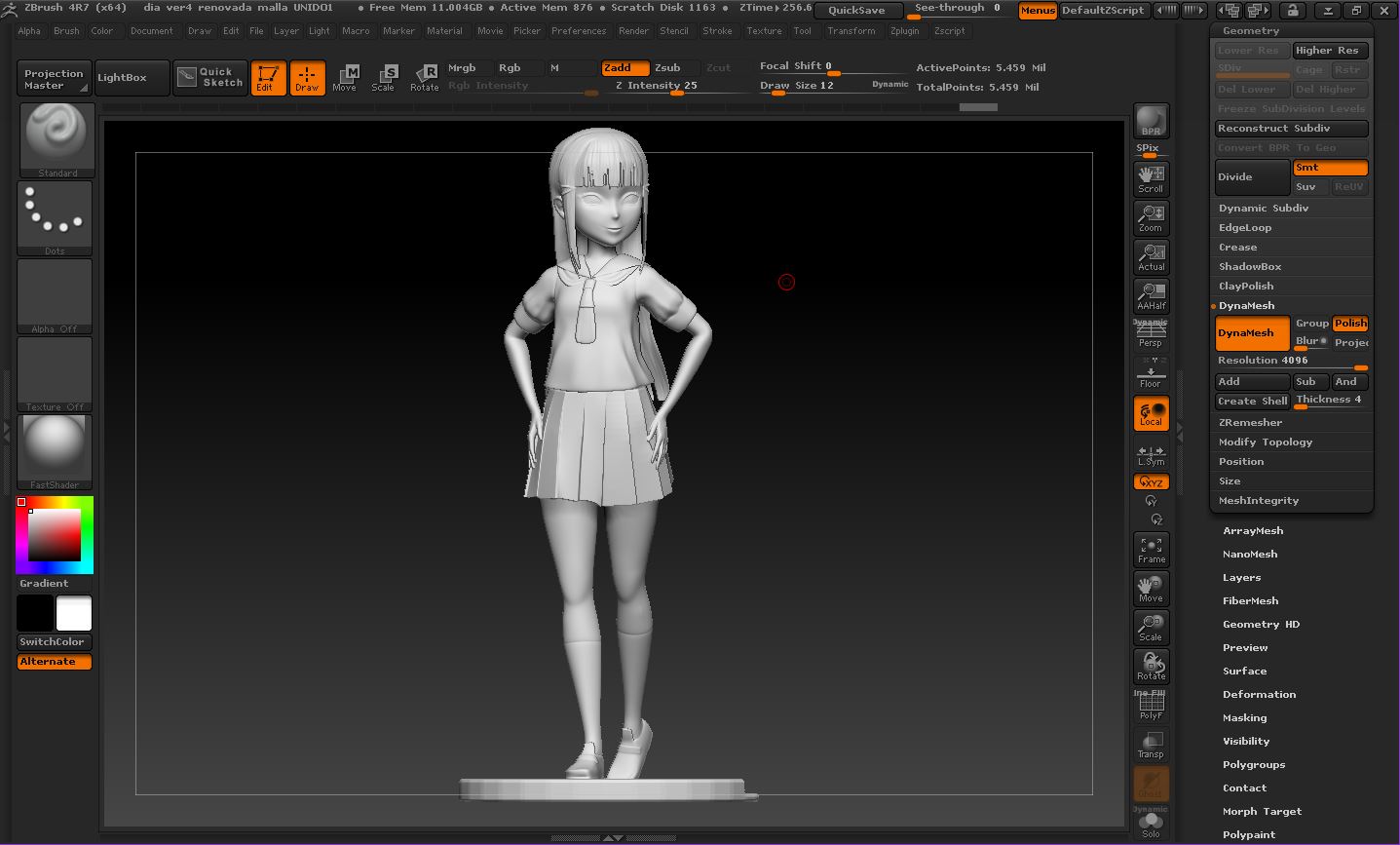Select the Standard brush thumbnail
Screen dimensions: 1400x845
click(57, 140)
